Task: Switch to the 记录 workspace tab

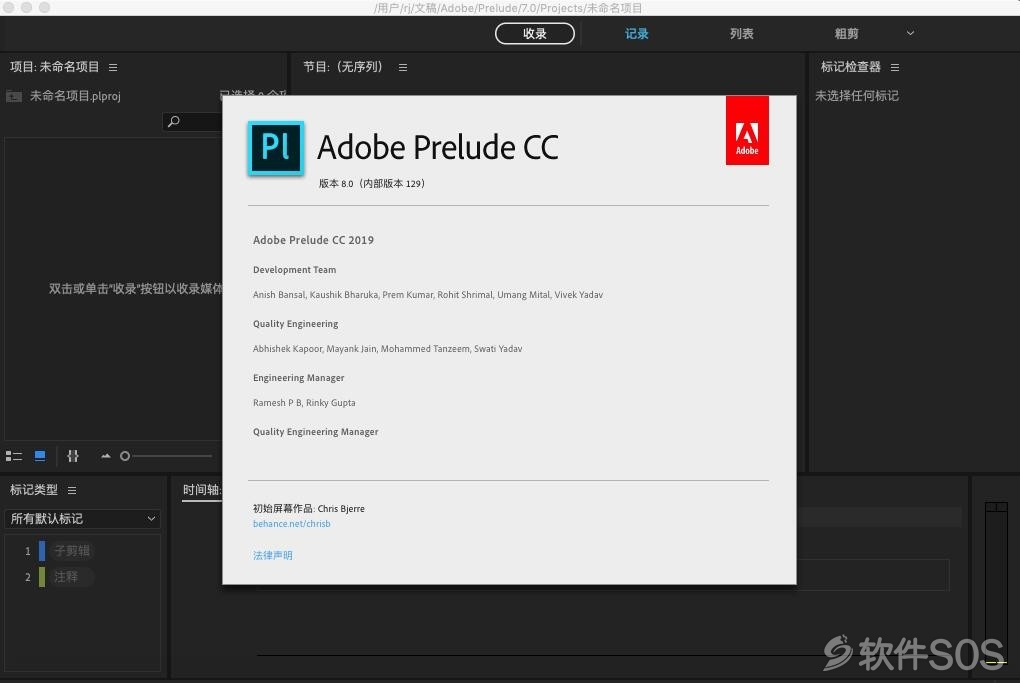Action: (636, 34)
